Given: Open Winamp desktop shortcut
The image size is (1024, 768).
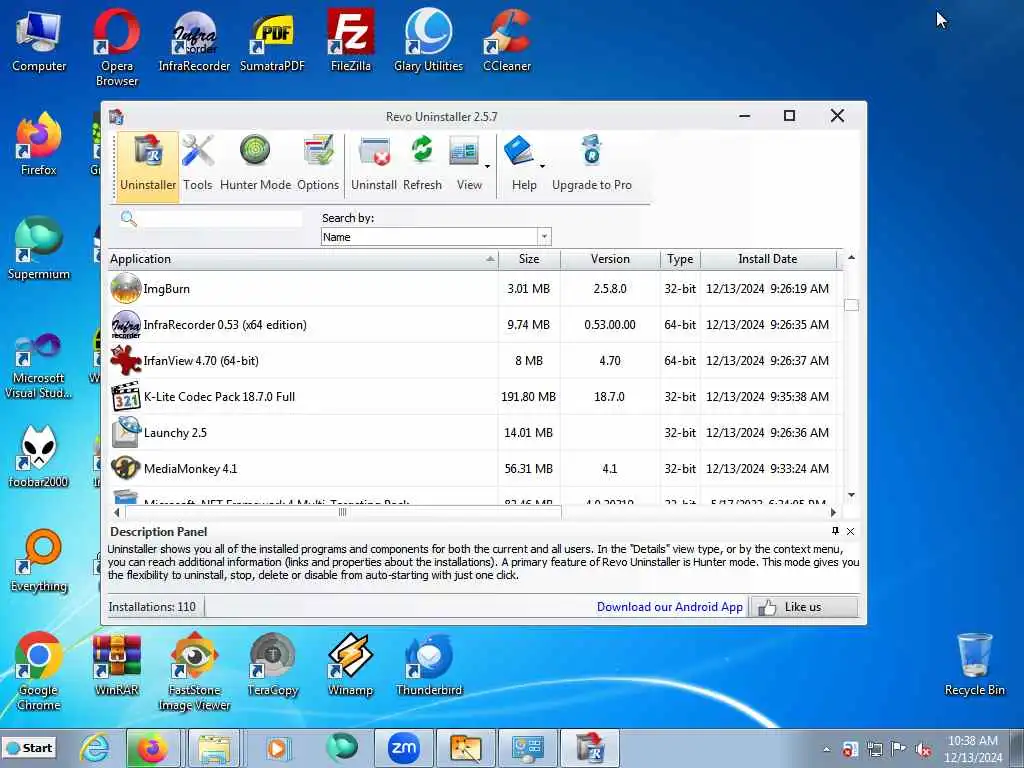Looking at the screenshot, I should tap(351, 665).
